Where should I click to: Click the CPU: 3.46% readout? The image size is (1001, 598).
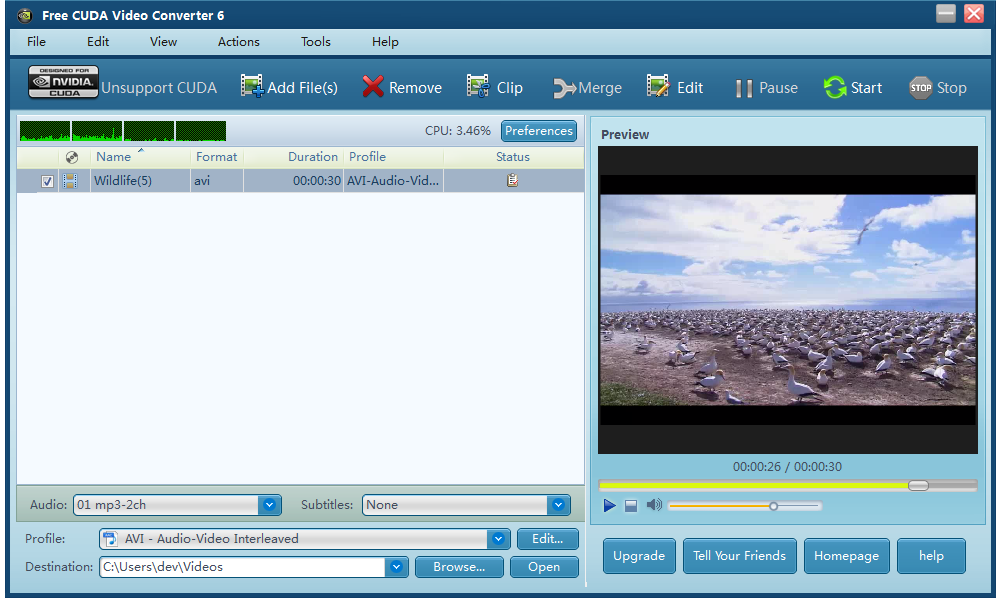(x=458, y=131)
